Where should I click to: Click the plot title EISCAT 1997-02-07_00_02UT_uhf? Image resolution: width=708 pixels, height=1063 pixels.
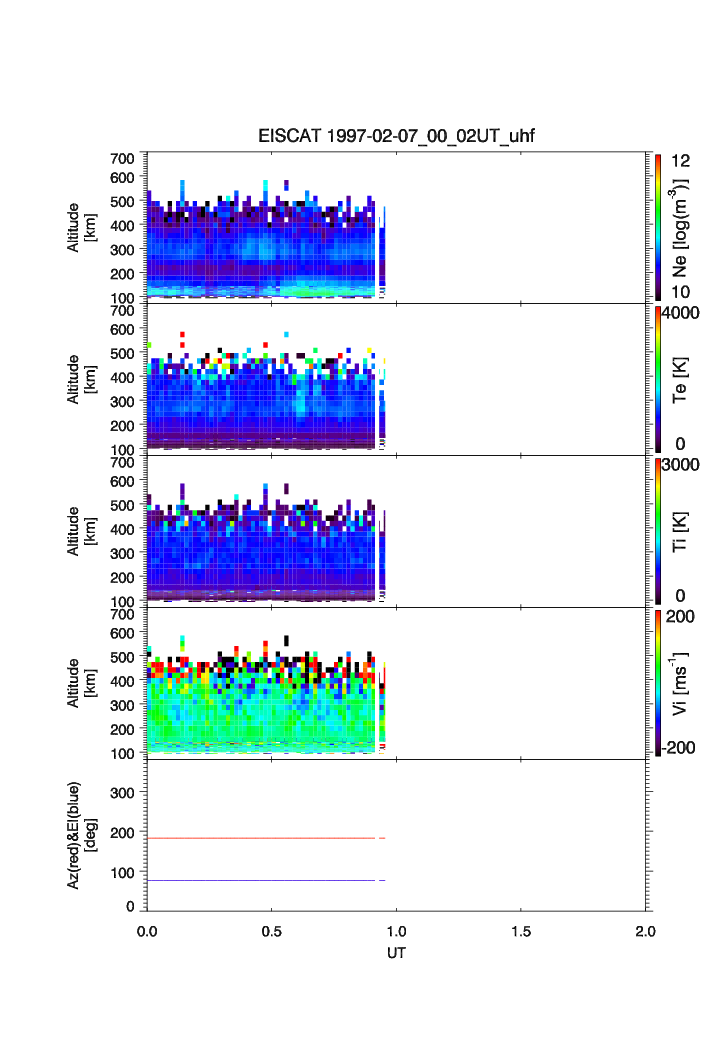396,136
